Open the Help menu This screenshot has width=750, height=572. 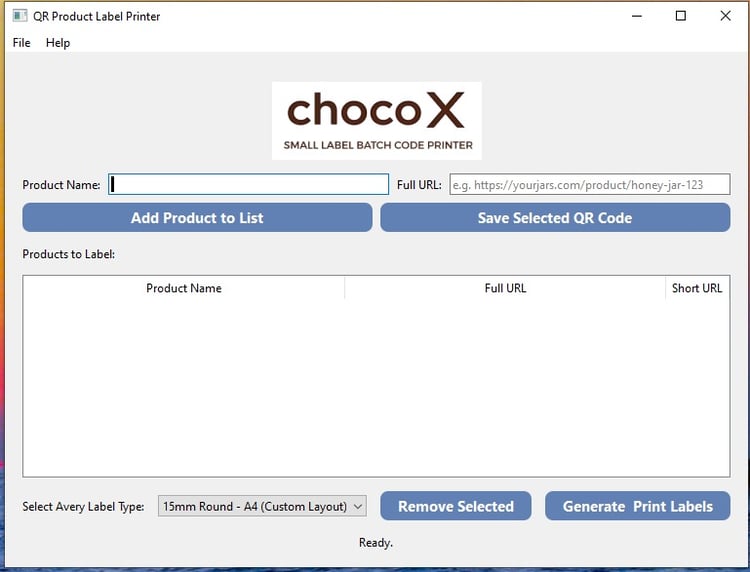[58, 43]
